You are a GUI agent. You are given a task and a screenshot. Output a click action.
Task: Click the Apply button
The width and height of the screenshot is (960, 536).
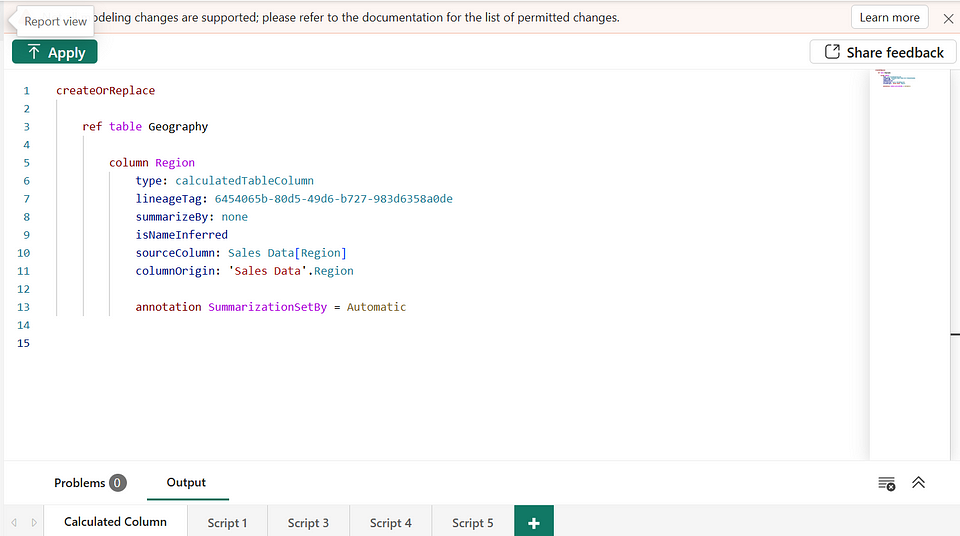(x=54, y=52)
